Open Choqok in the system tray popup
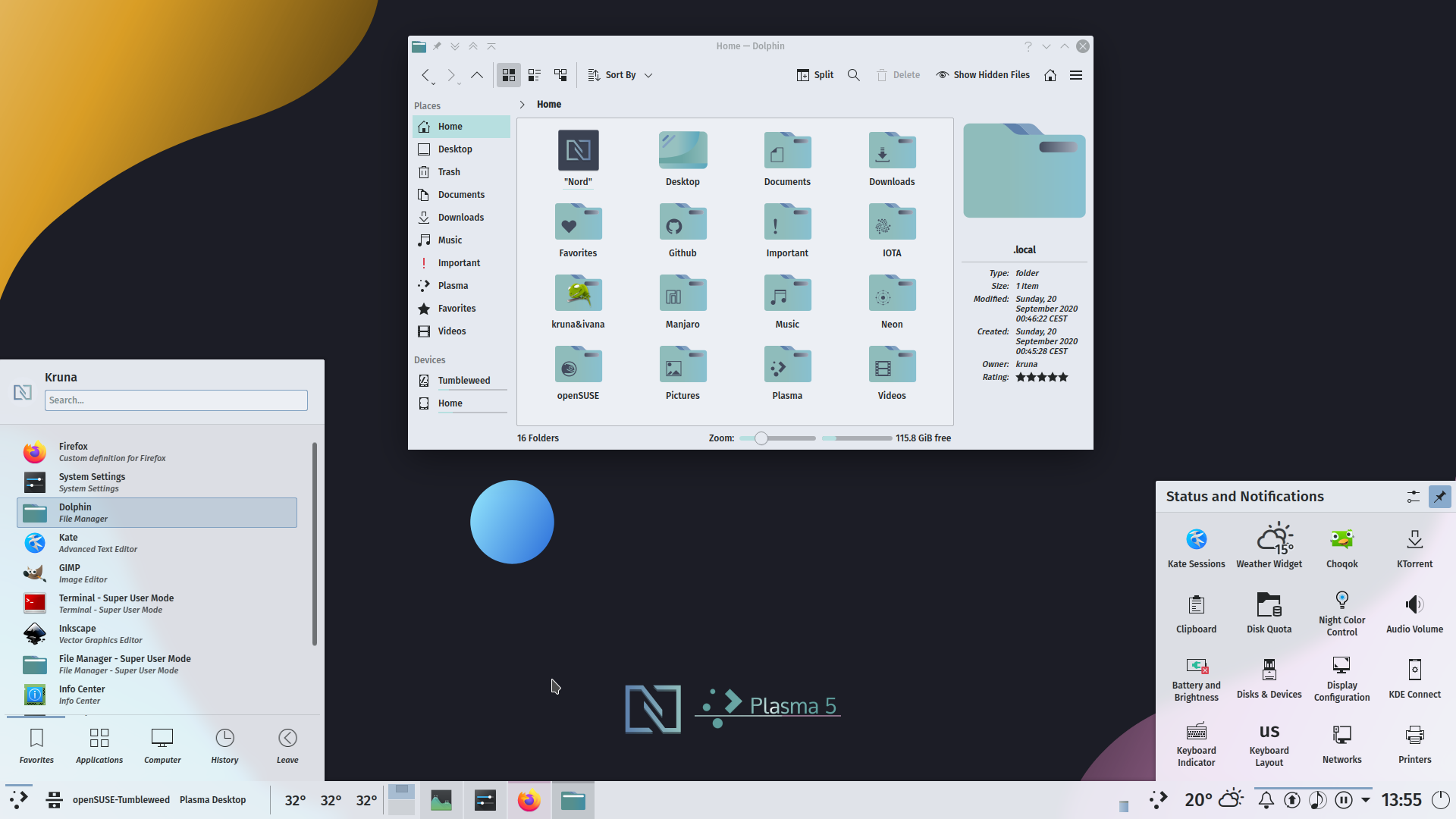 point(1342,546)
